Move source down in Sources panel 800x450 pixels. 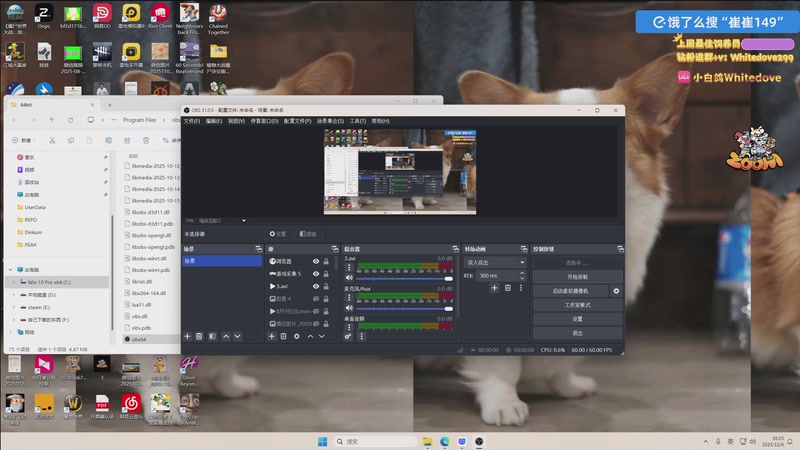[322, 337]
